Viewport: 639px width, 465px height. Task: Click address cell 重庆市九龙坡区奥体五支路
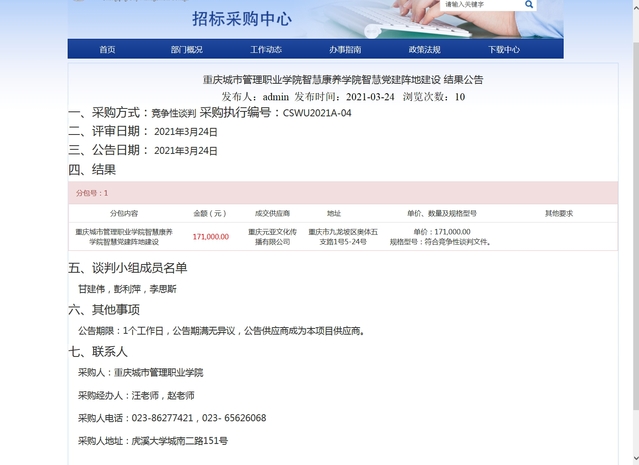point(343,237)
